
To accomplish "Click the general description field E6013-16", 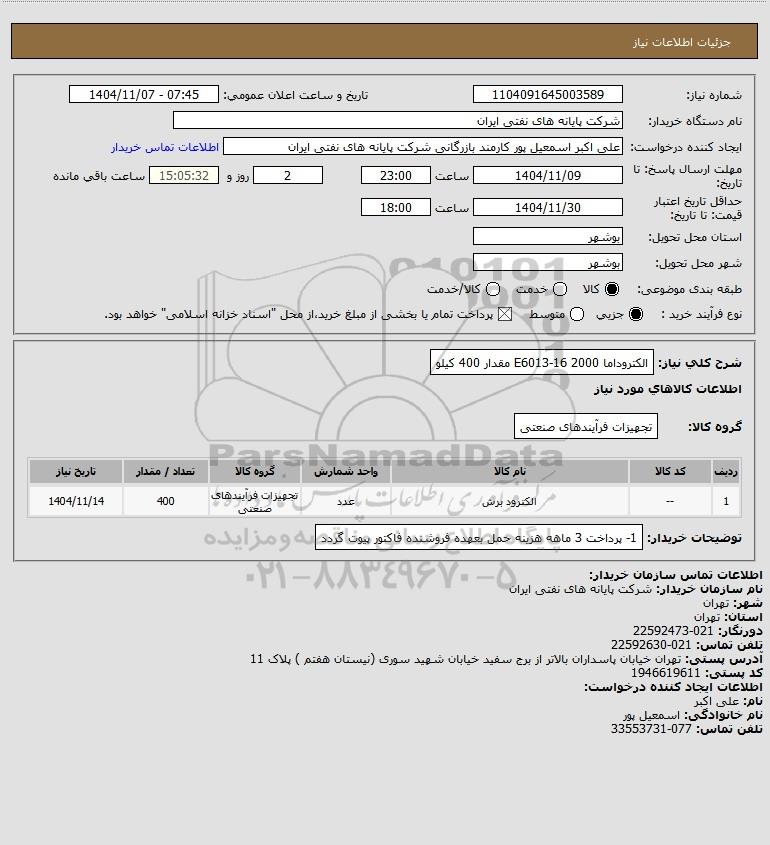I will click(542, 363).
